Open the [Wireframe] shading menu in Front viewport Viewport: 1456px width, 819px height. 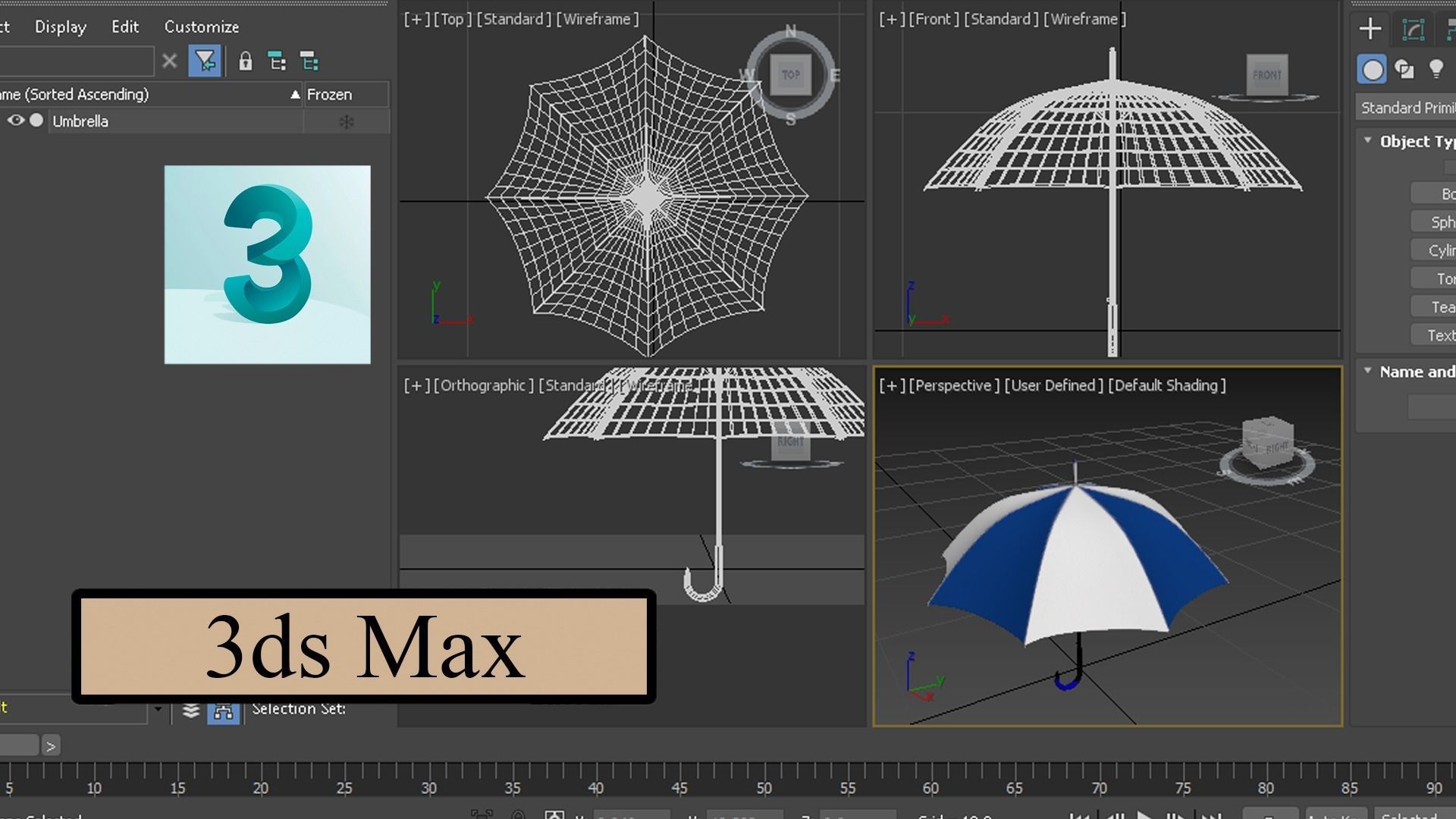coord(1084,19)
